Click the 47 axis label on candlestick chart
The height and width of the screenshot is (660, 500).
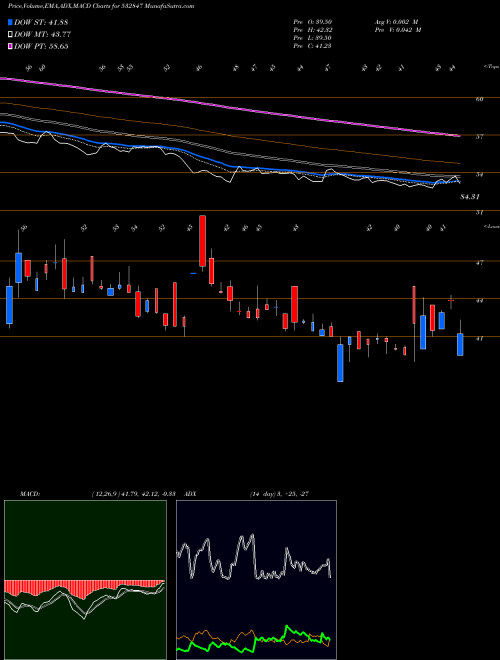479,263
